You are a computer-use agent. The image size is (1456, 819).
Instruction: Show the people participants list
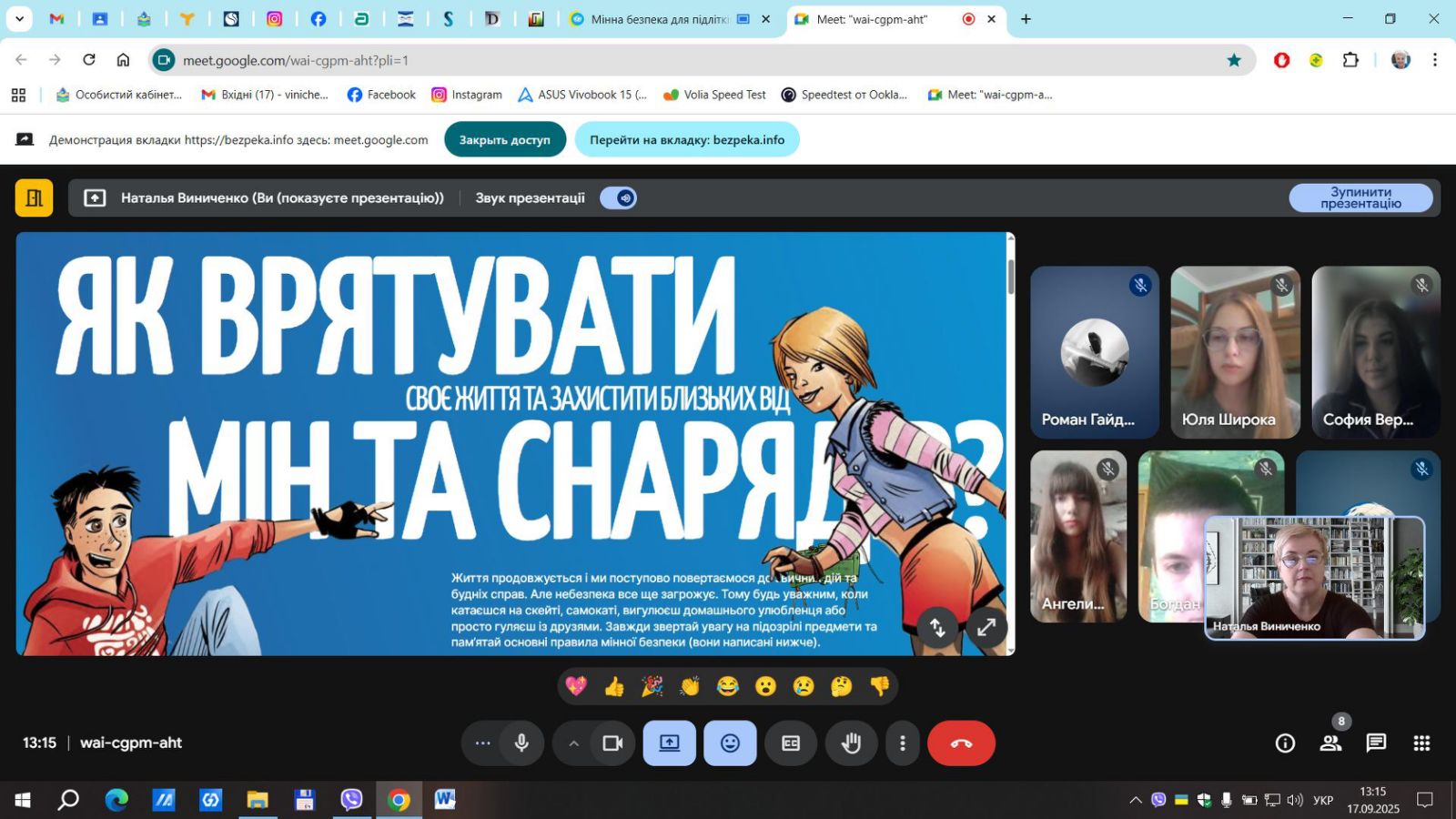tap(1330, 743)
